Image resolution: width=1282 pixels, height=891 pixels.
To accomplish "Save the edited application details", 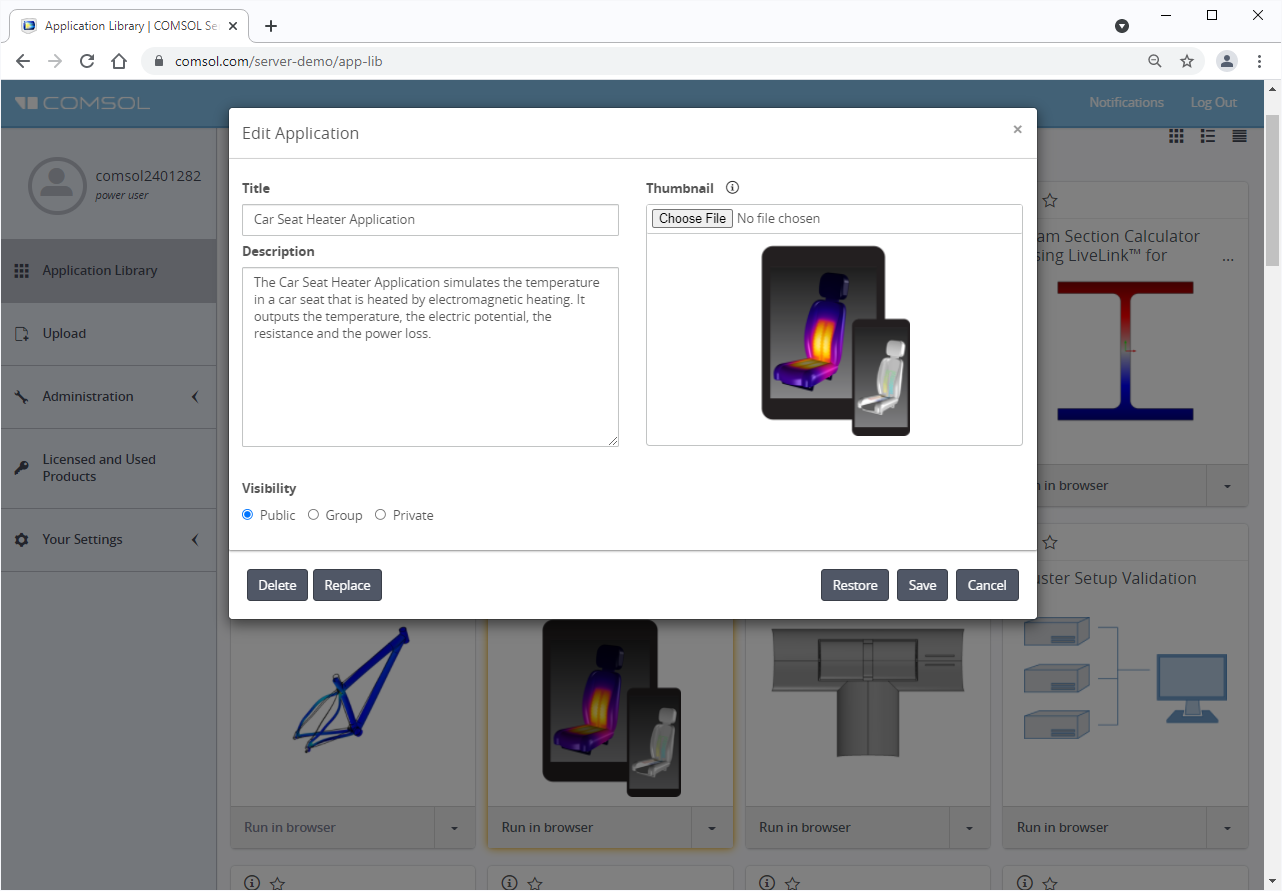I will [x=922, y=585].
